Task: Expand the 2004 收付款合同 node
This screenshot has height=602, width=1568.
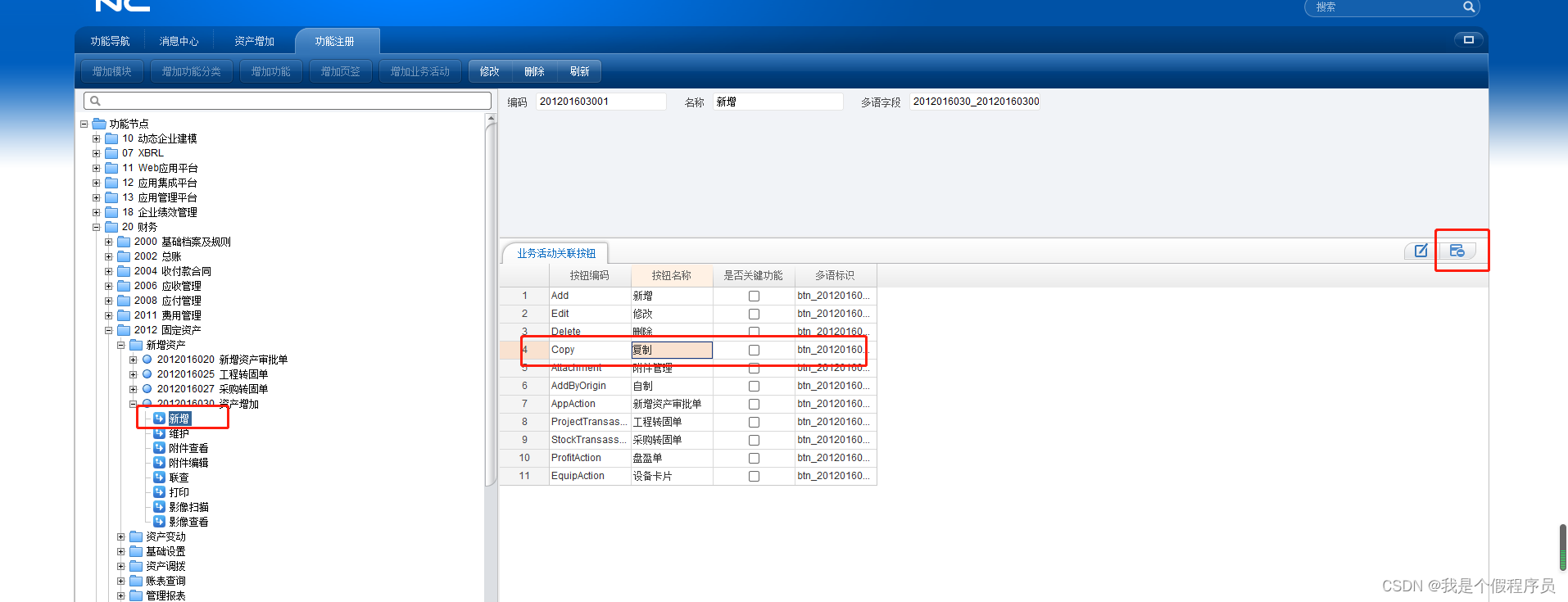Action: point(108,271)
